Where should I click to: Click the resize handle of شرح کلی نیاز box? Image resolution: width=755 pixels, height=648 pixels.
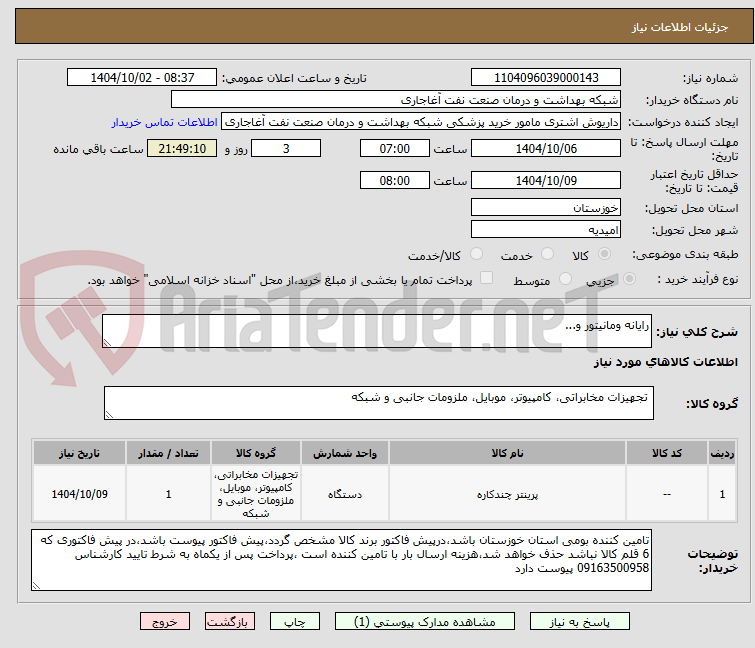107,343
